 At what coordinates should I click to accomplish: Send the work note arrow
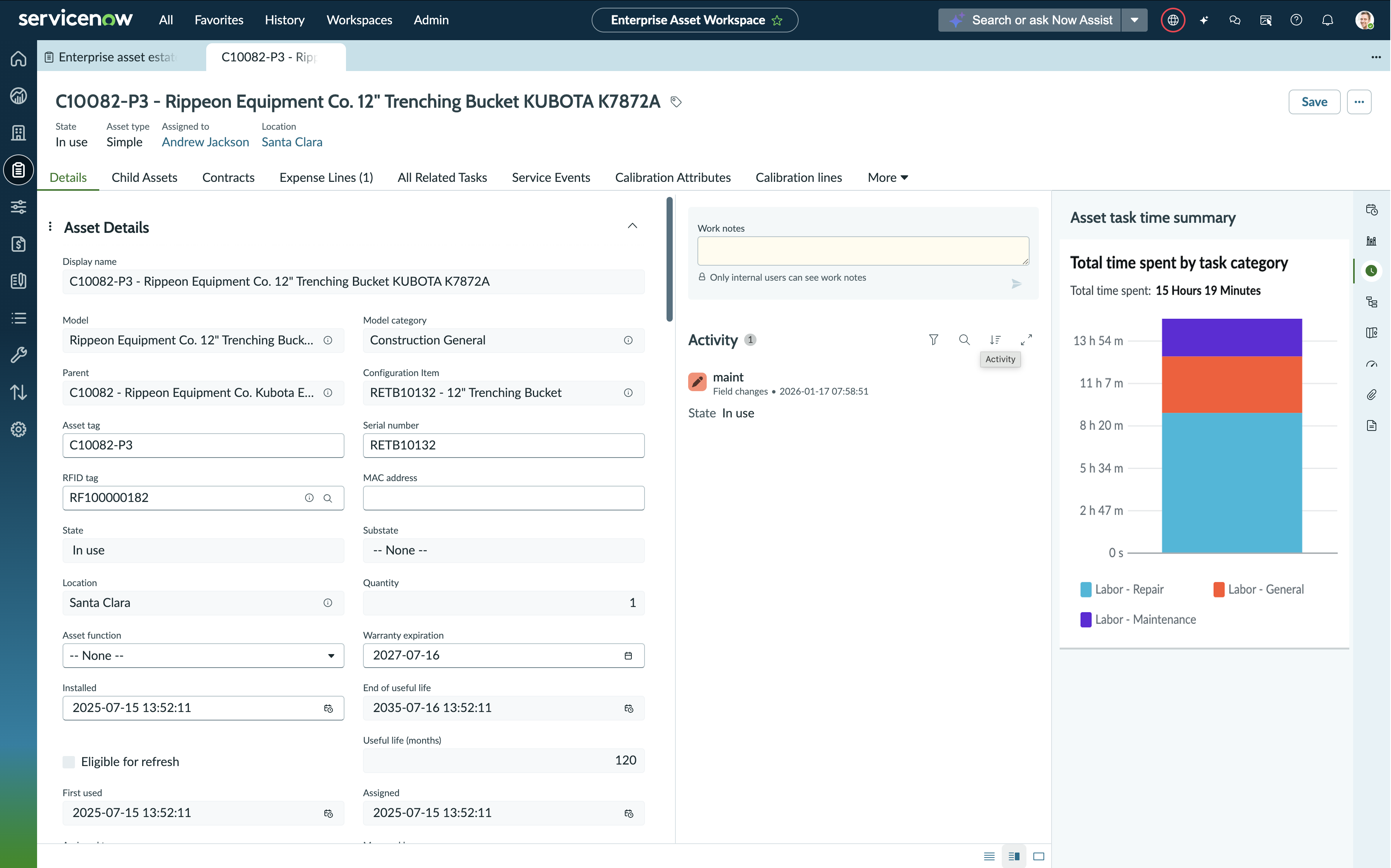click(x=1016, y=283)
